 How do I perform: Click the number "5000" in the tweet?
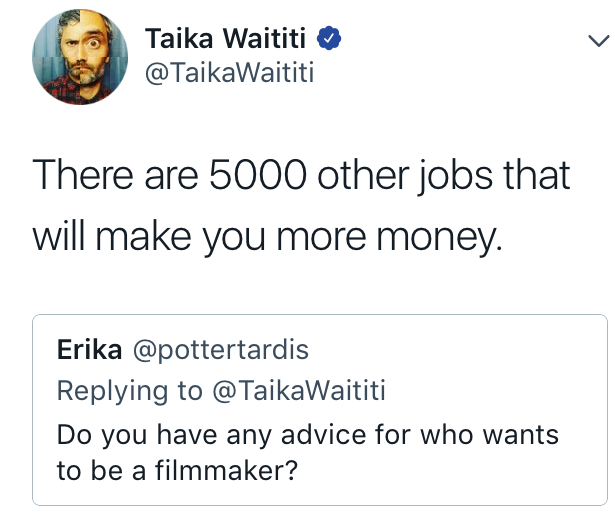click(258, 175)
